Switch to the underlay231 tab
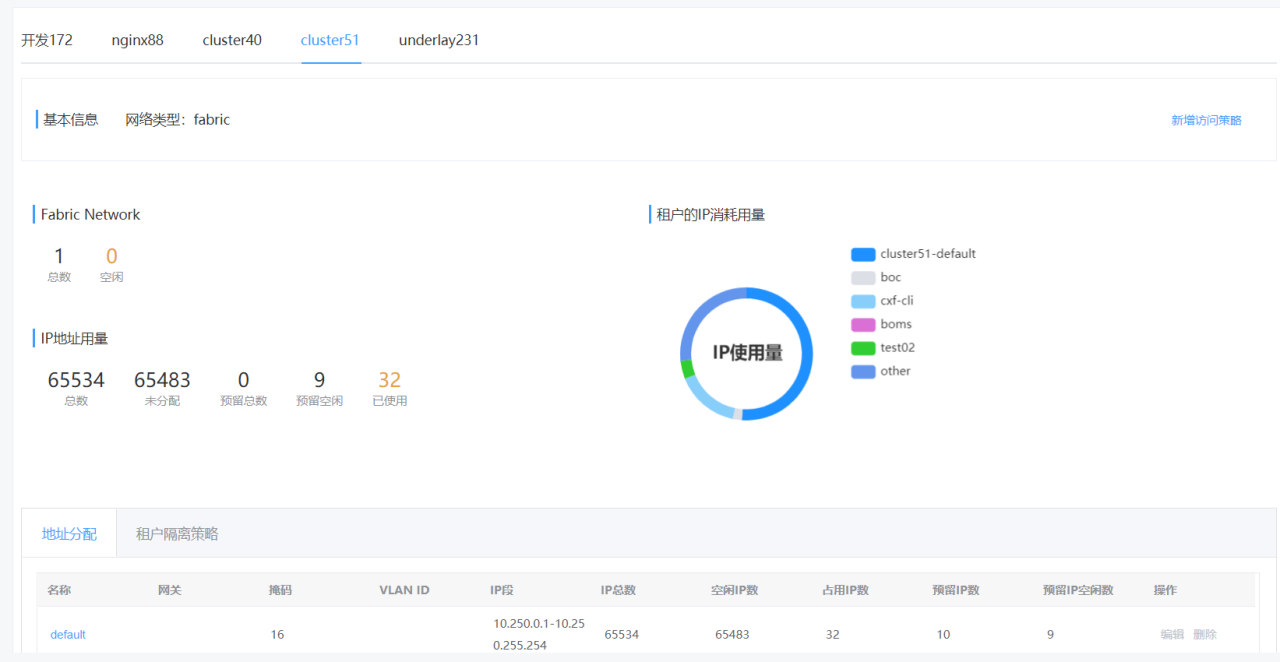Viewport: 1280px width, 662px height. tap(439, 40)
